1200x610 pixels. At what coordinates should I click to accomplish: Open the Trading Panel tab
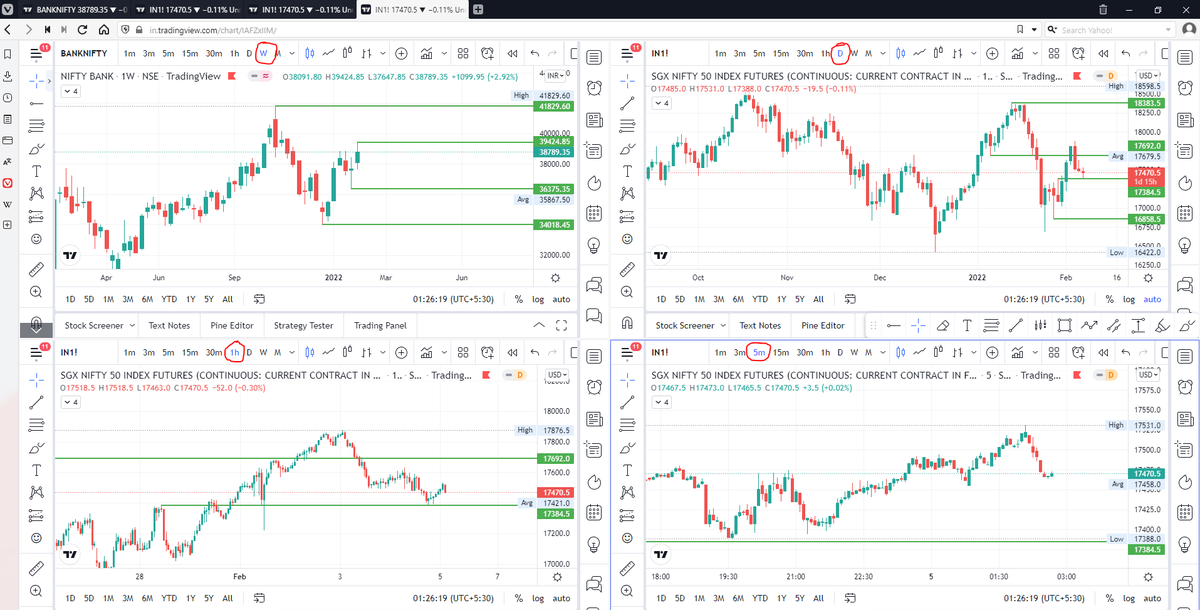pyautogui.click(x=380, y=325)
